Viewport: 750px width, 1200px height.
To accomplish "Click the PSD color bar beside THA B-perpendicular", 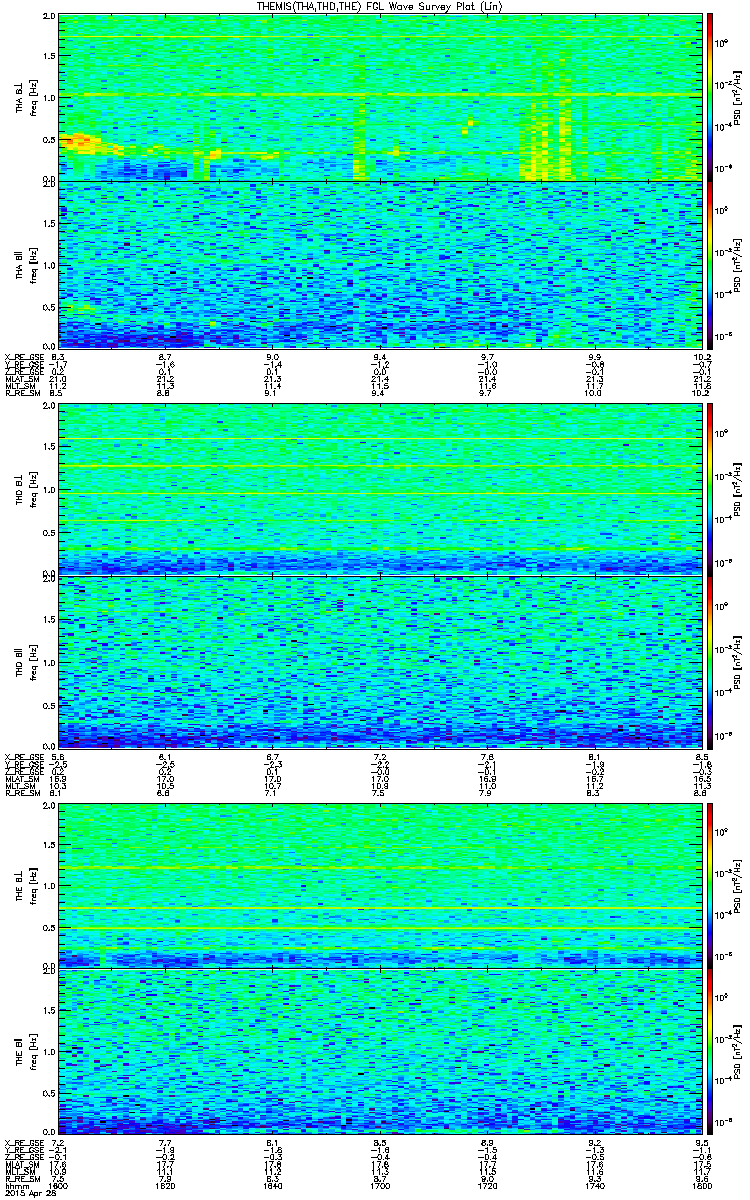I will click(710, 97).
